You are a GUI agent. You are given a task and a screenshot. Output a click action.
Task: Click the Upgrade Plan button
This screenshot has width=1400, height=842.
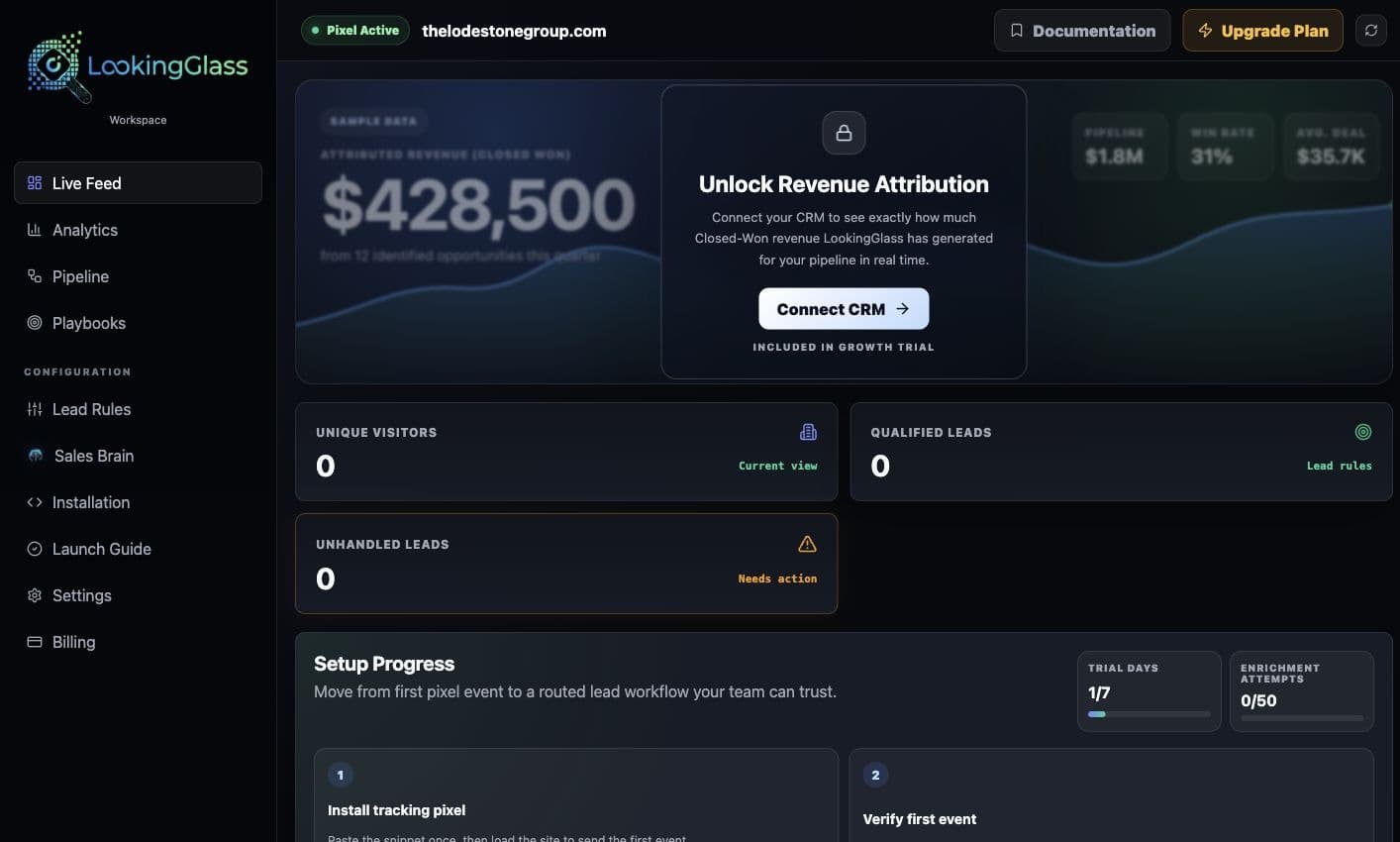click(1262, 31)
